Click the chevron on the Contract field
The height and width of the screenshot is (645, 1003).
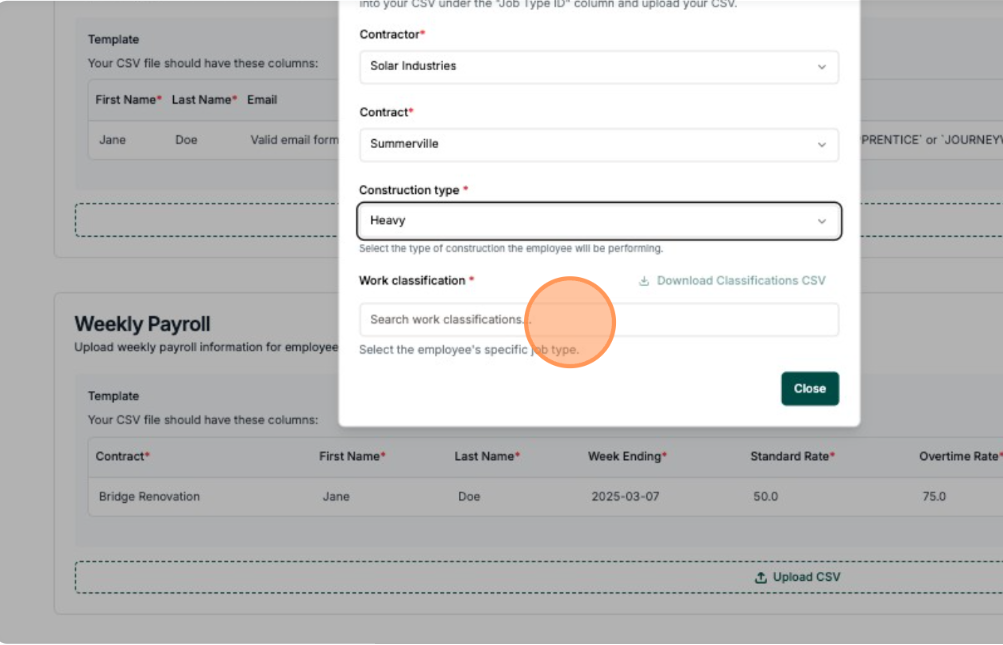[x=821, y=144]
